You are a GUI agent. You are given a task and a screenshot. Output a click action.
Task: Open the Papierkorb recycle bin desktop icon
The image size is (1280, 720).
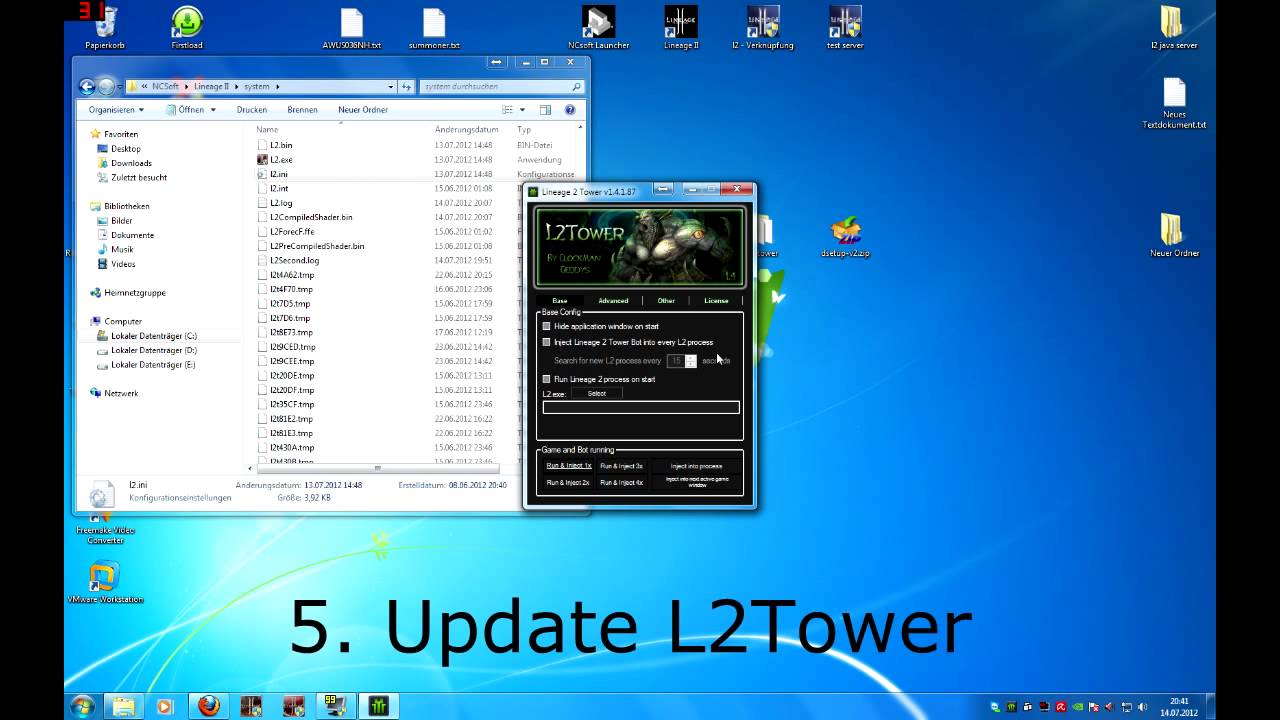point(105,28)
